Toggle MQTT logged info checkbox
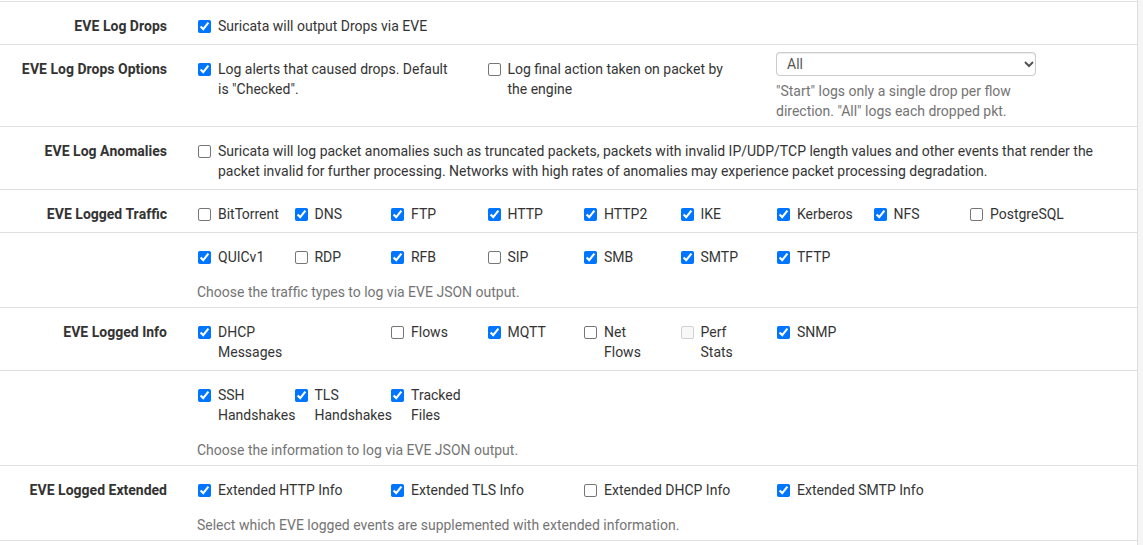This screenshot has width=1143, height=545. 494,332
